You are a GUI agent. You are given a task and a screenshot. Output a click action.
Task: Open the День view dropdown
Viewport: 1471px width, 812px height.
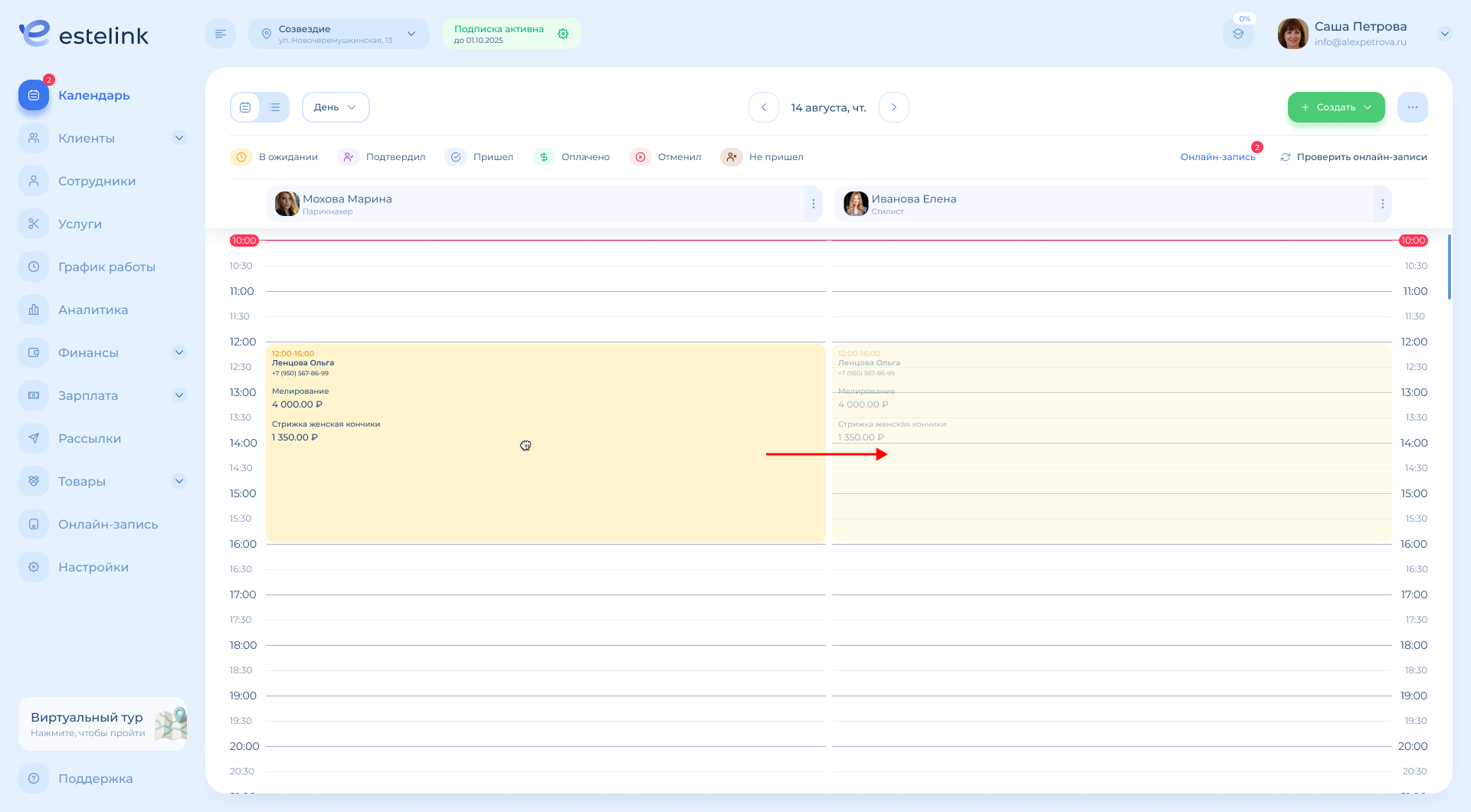pos(336,107)
